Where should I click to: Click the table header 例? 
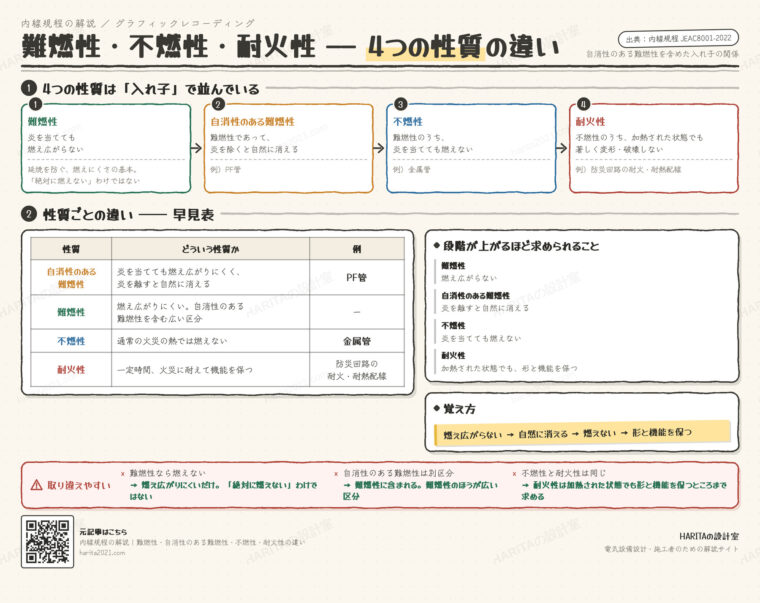357,249
